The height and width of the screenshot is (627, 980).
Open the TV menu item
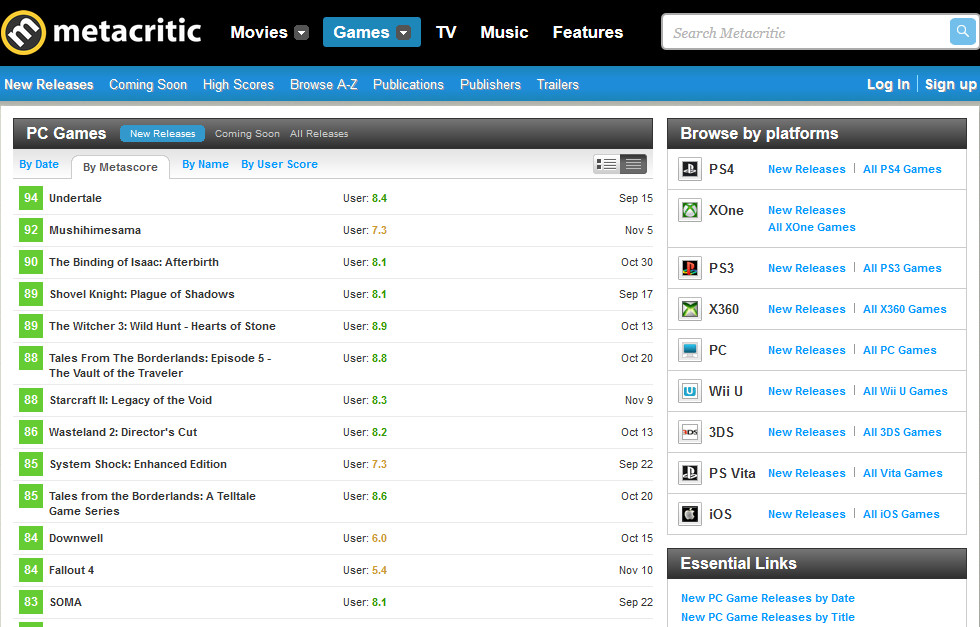click(x=446, y=32)
